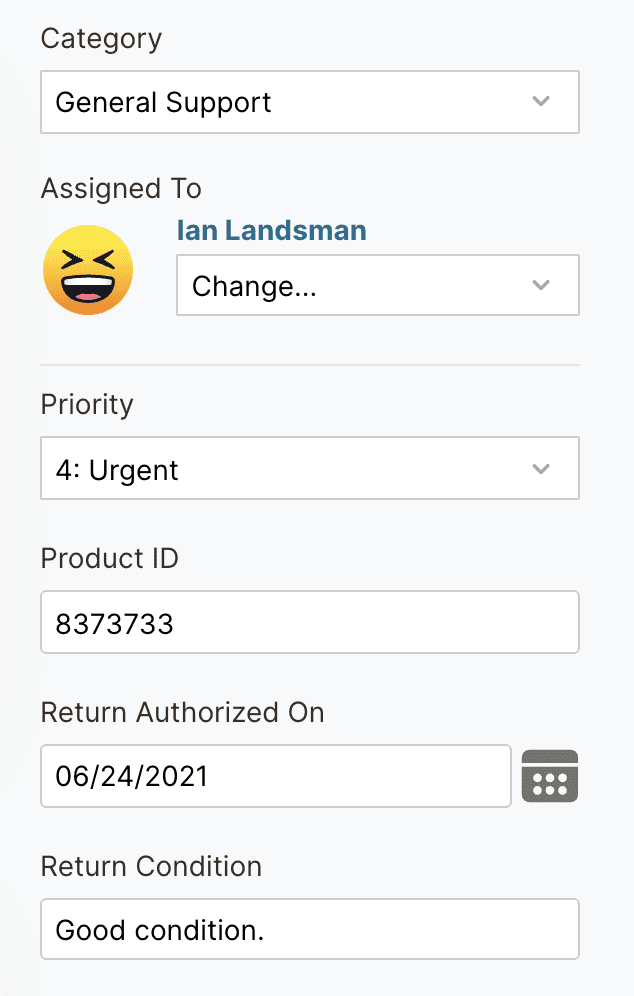Open the 4: Urgent priority selector
The height and width of the screenshot is (996, 634).
coord(290,469)
